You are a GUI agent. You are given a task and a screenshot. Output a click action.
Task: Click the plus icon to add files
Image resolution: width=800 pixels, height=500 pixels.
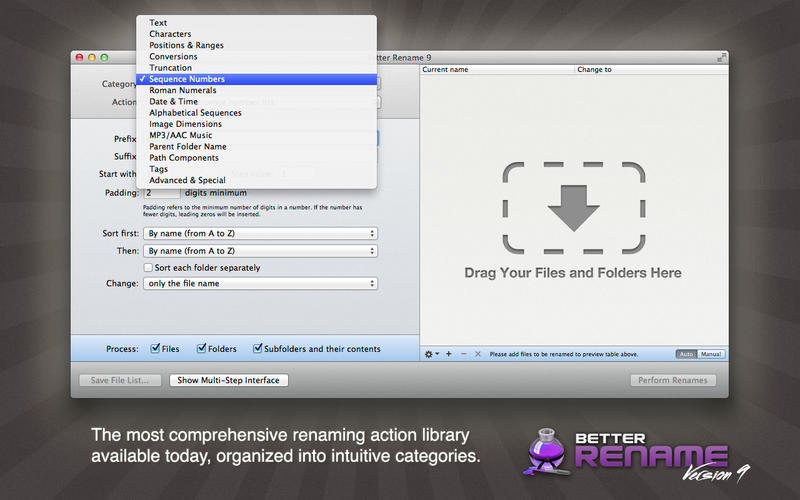pos(448,354)
